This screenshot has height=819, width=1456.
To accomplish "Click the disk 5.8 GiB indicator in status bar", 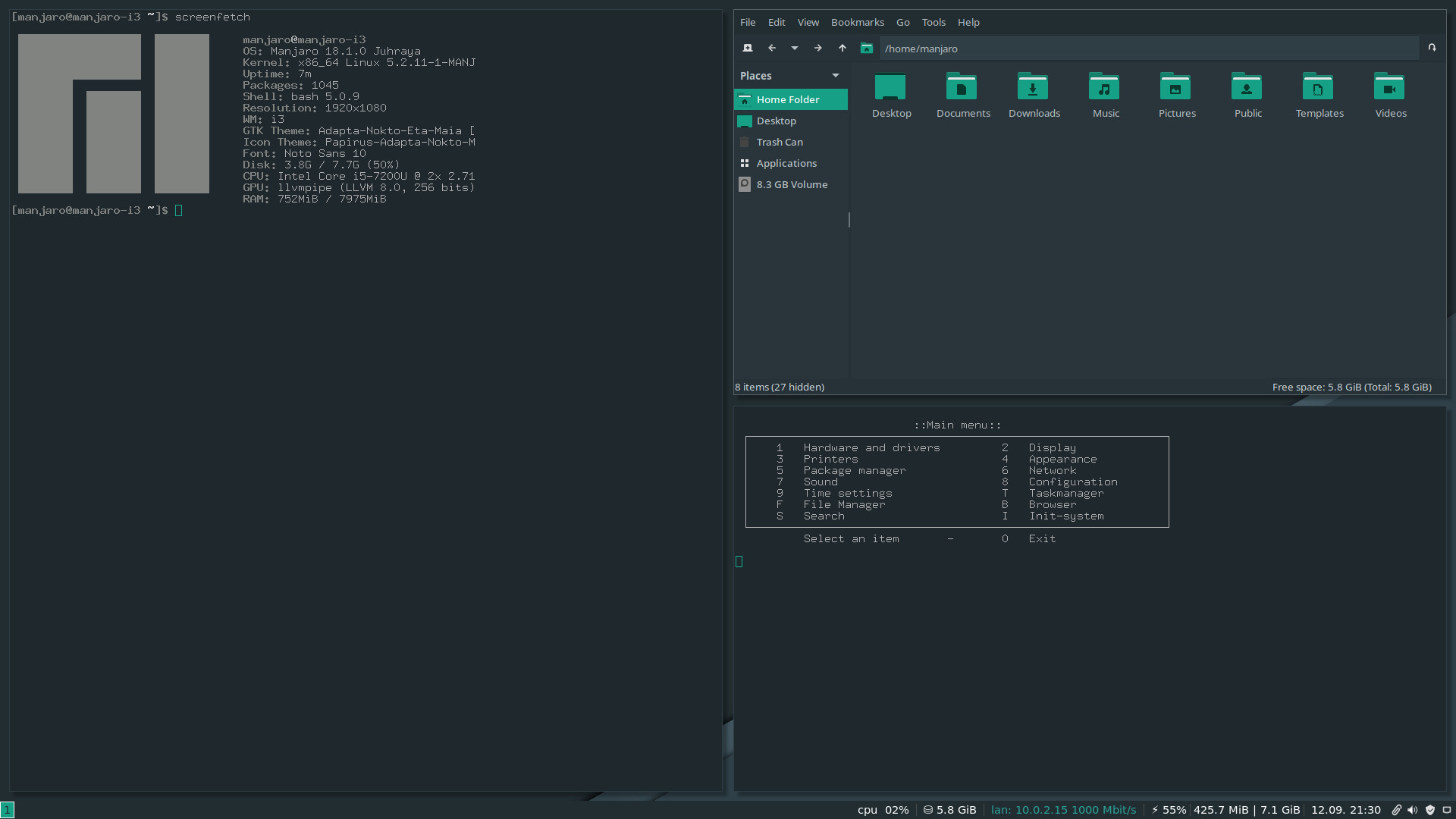I will tap(949, 810).
